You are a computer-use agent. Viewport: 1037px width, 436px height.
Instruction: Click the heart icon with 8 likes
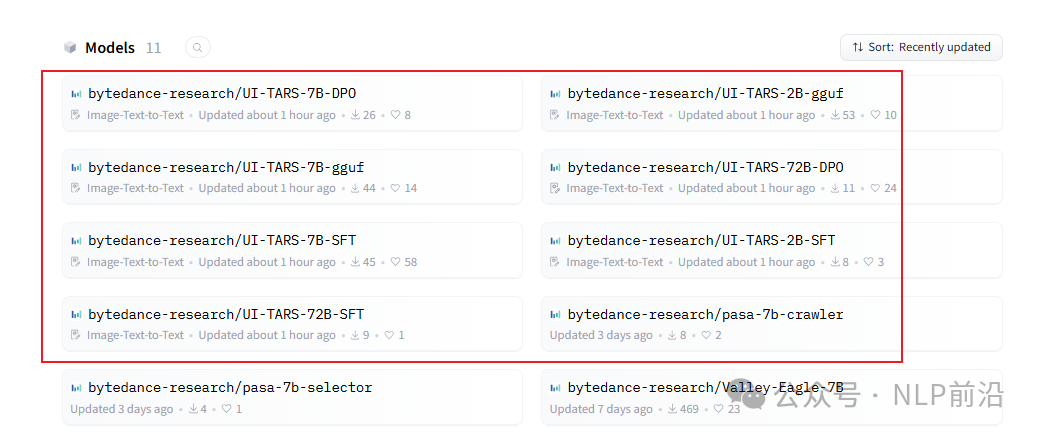[x=395, y=115]
